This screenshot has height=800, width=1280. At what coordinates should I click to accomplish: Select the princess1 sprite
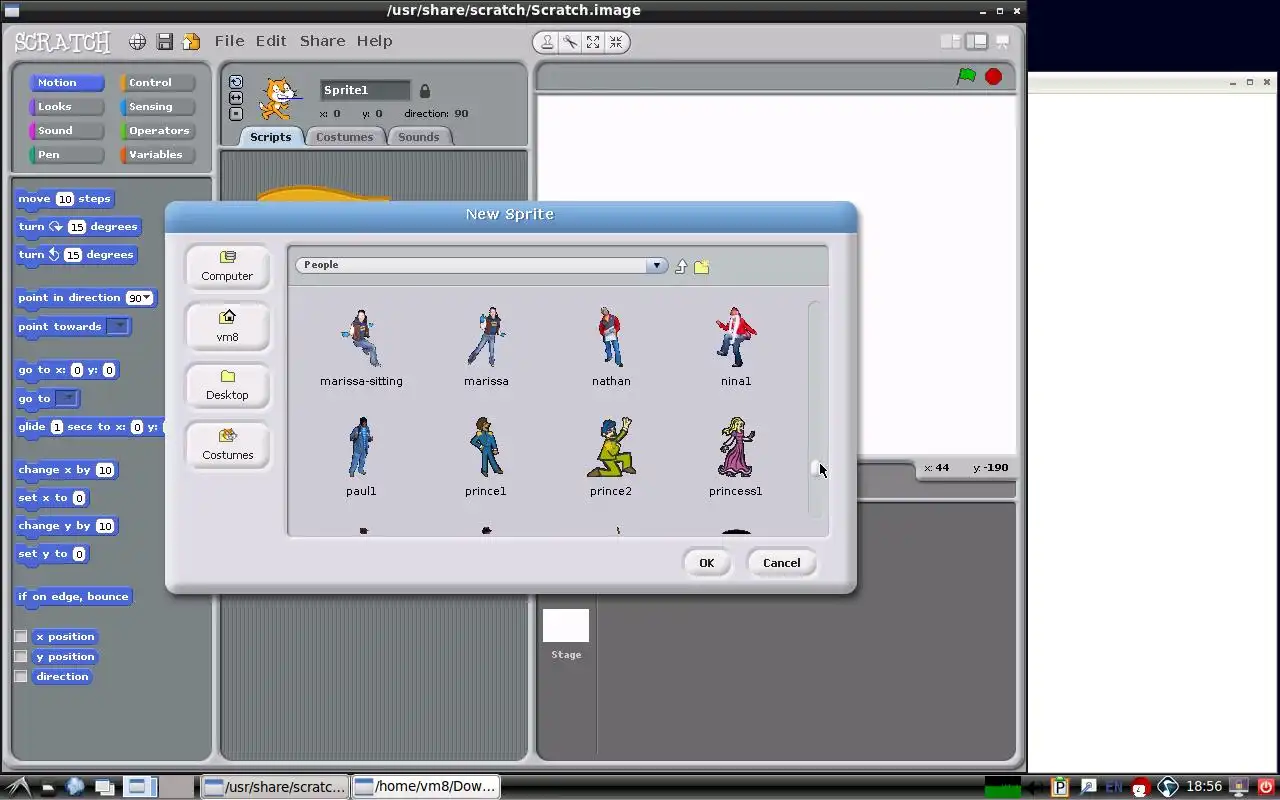(736, 457)
